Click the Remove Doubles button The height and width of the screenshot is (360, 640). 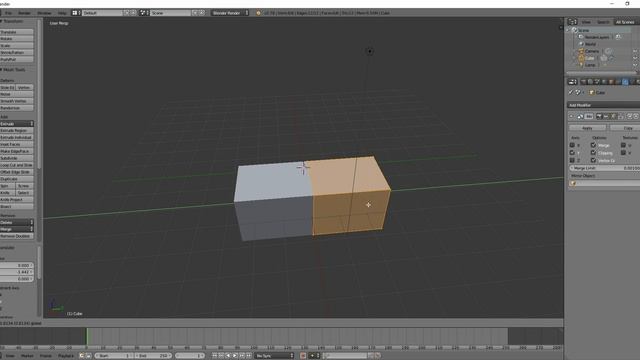[17, 236]
